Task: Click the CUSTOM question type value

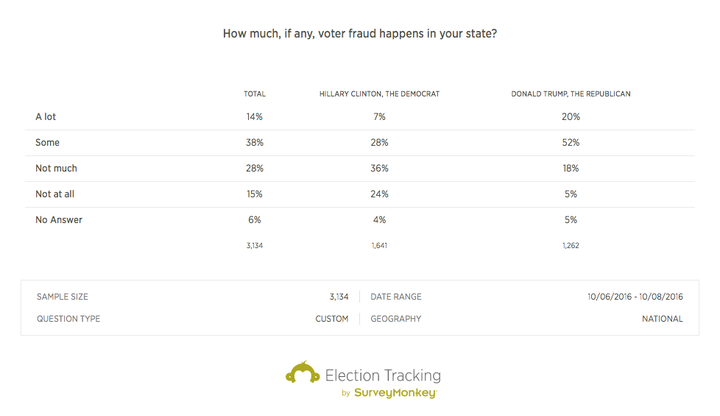Action: (x=332, y=319)
